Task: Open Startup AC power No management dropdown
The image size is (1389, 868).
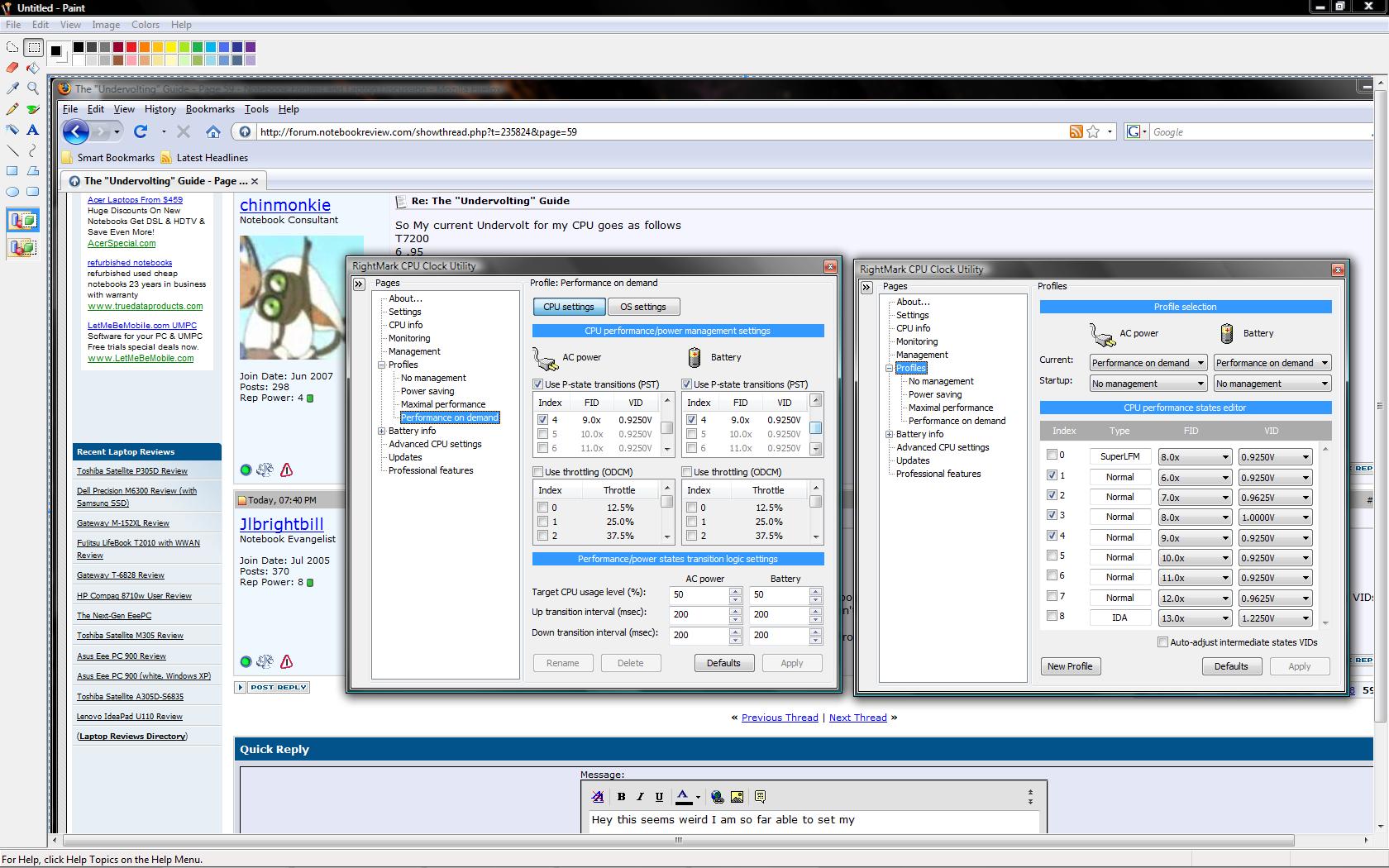Action: click(x=1148, y=384)
